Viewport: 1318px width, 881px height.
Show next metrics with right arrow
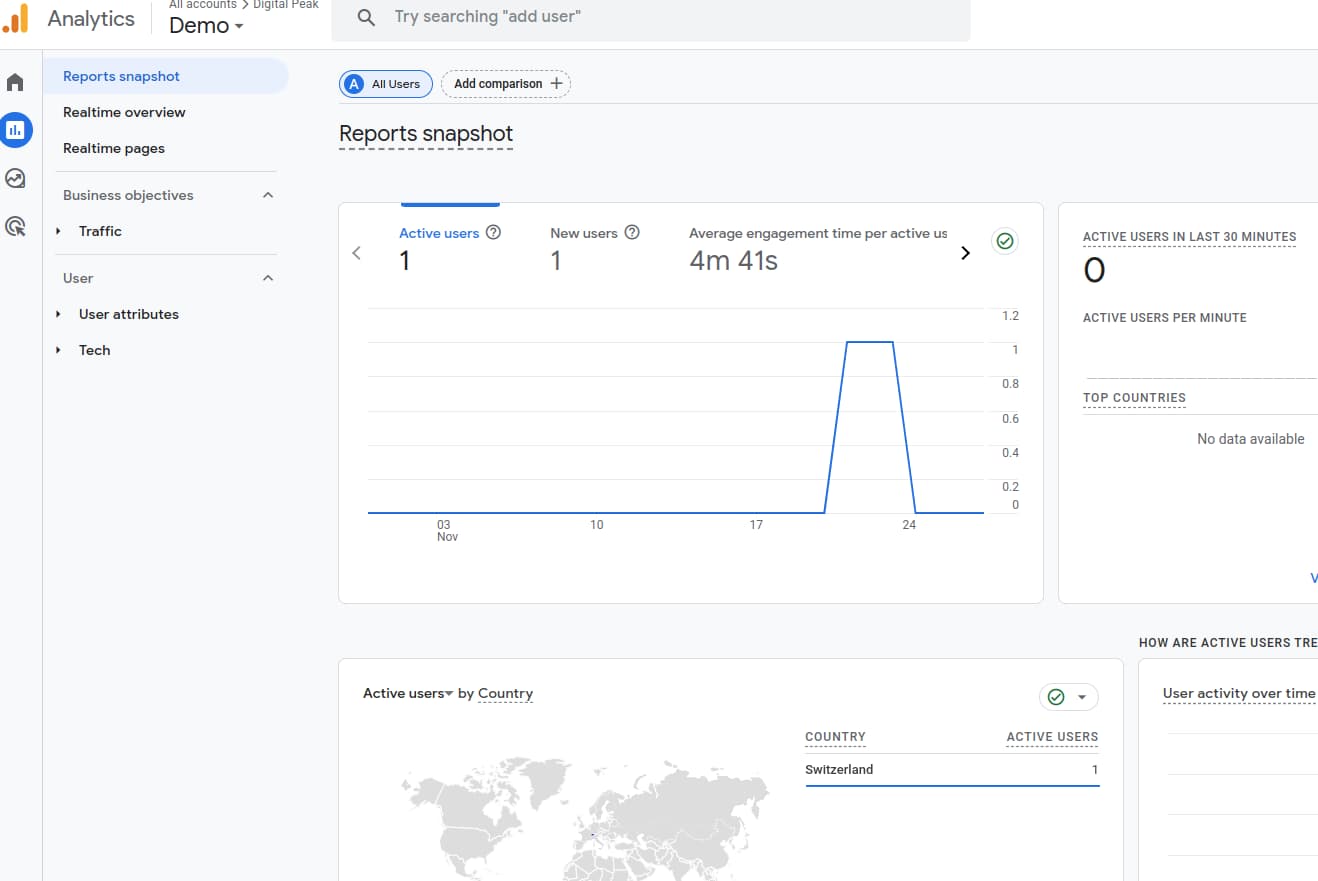(965, 253)
